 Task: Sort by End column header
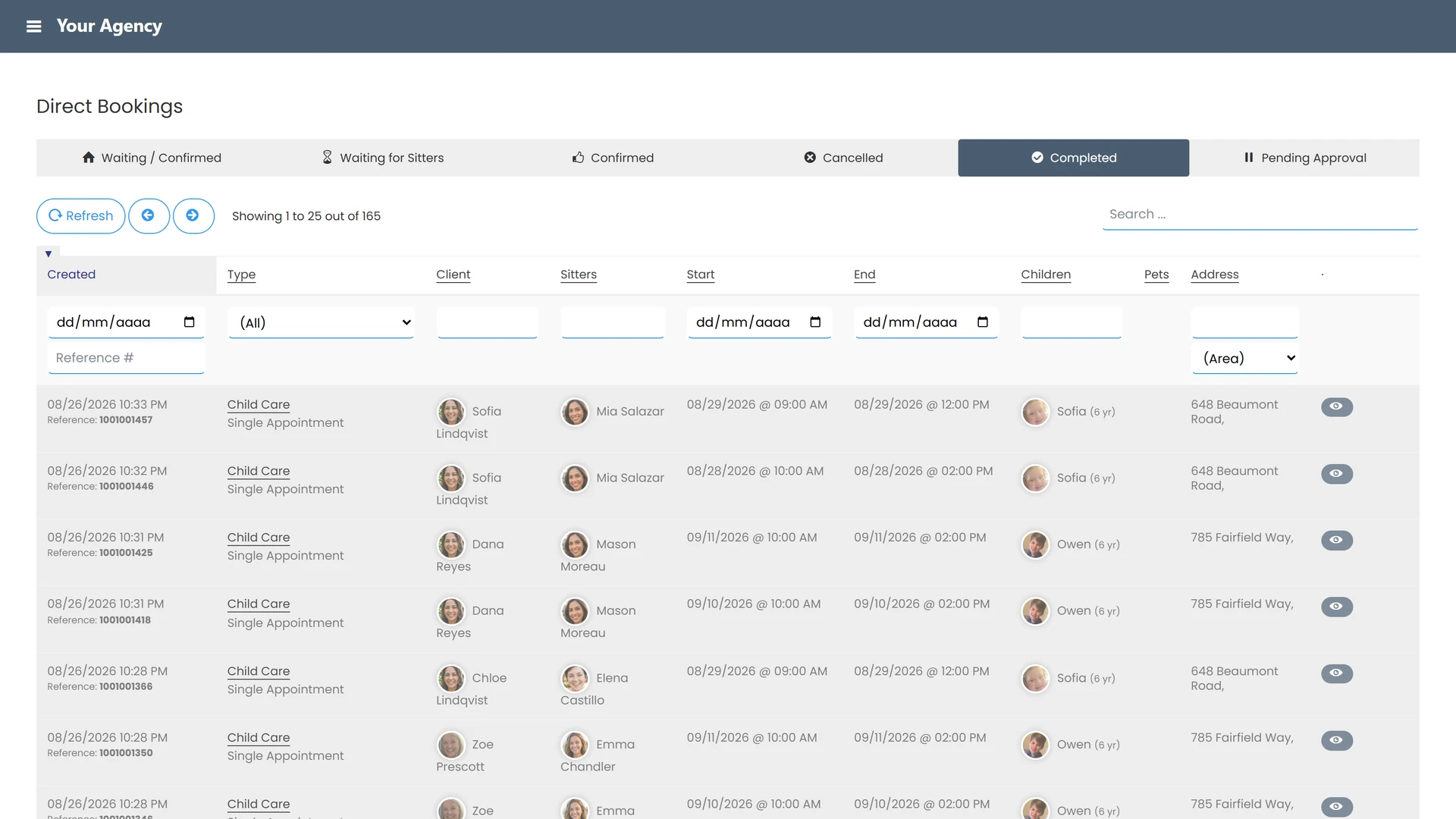point(864,275)
